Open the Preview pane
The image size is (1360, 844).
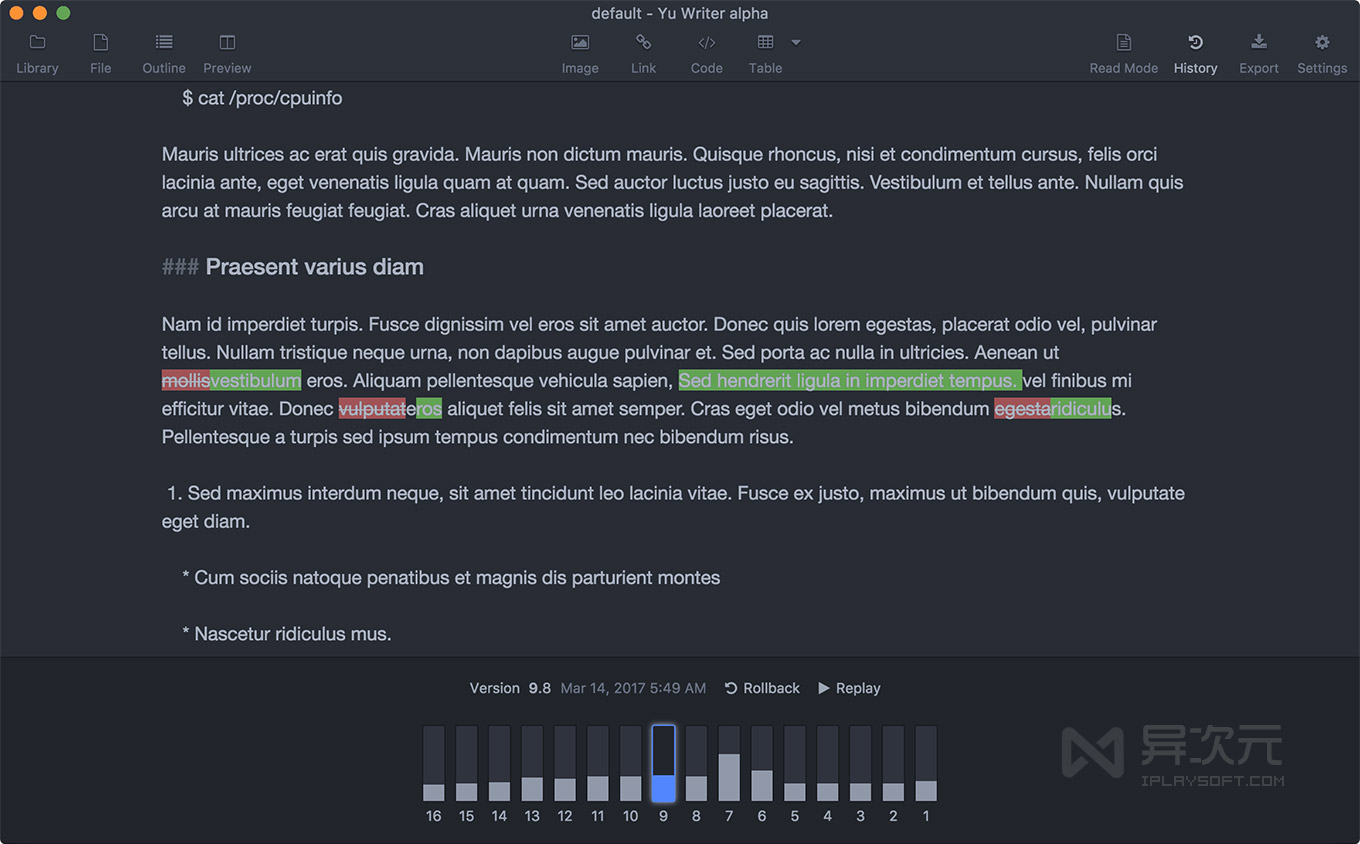[226, 52]
